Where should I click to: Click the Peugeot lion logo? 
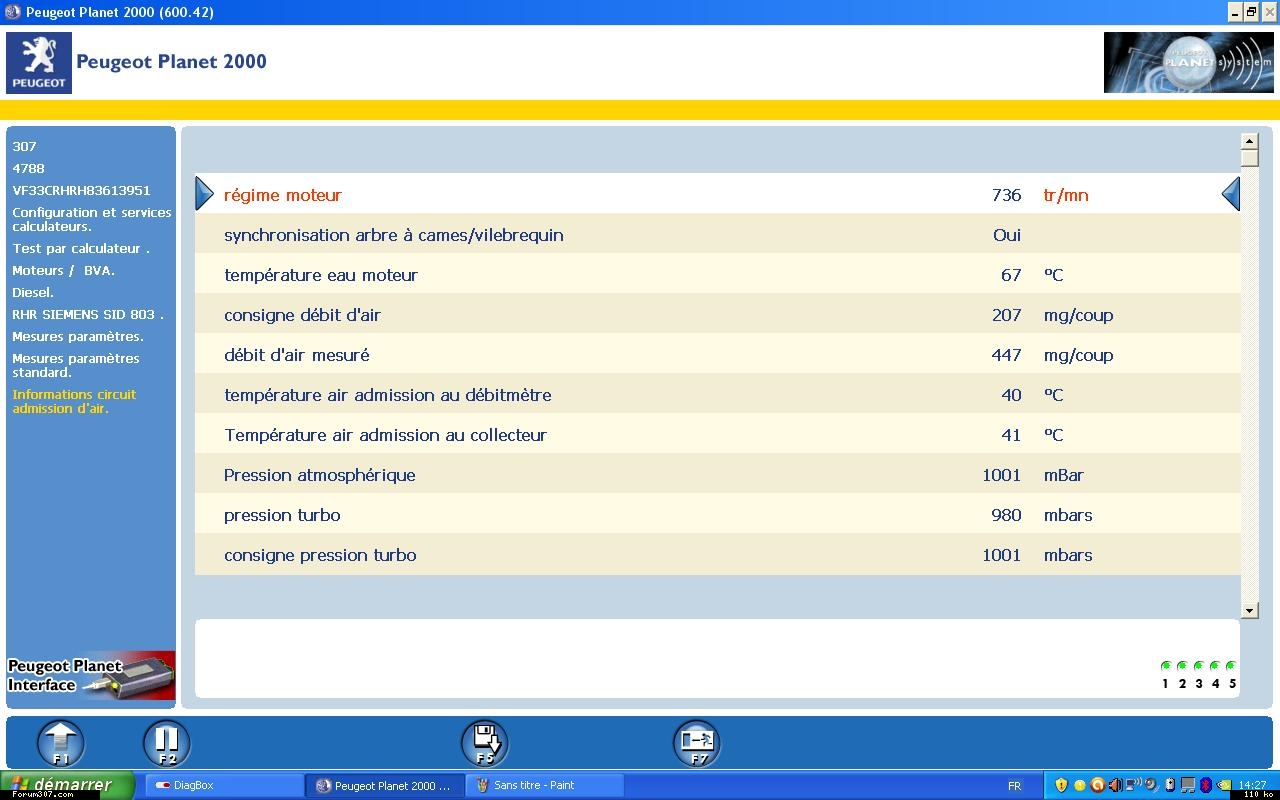39,63
